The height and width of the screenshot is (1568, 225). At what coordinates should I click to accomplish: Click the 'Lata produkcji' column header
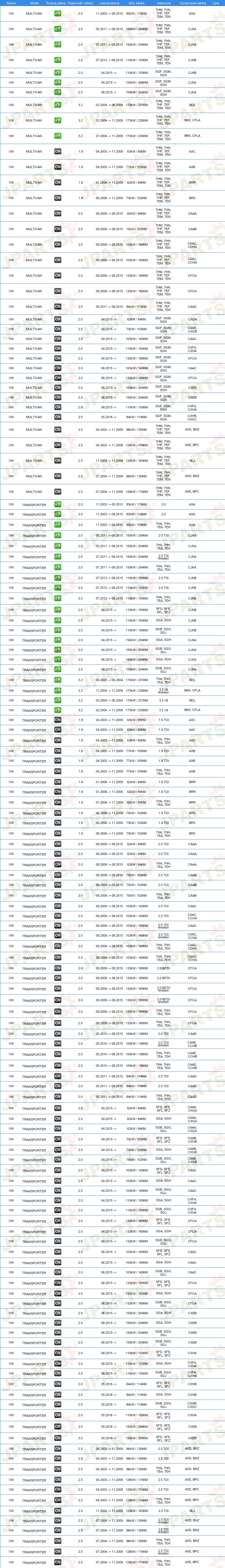[x=109, y=3]
